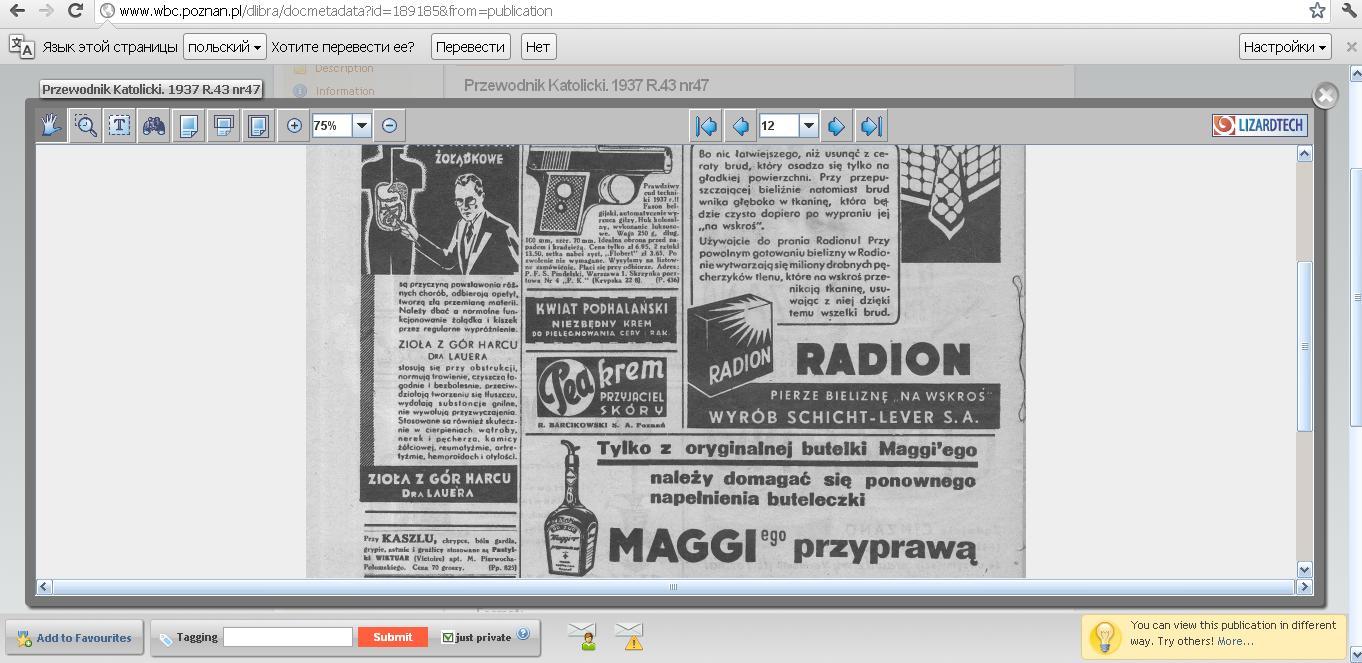Click the horizontal scrollbar under the document
The width and height of the screenshot is (1362, 663).
click(672, 587)
